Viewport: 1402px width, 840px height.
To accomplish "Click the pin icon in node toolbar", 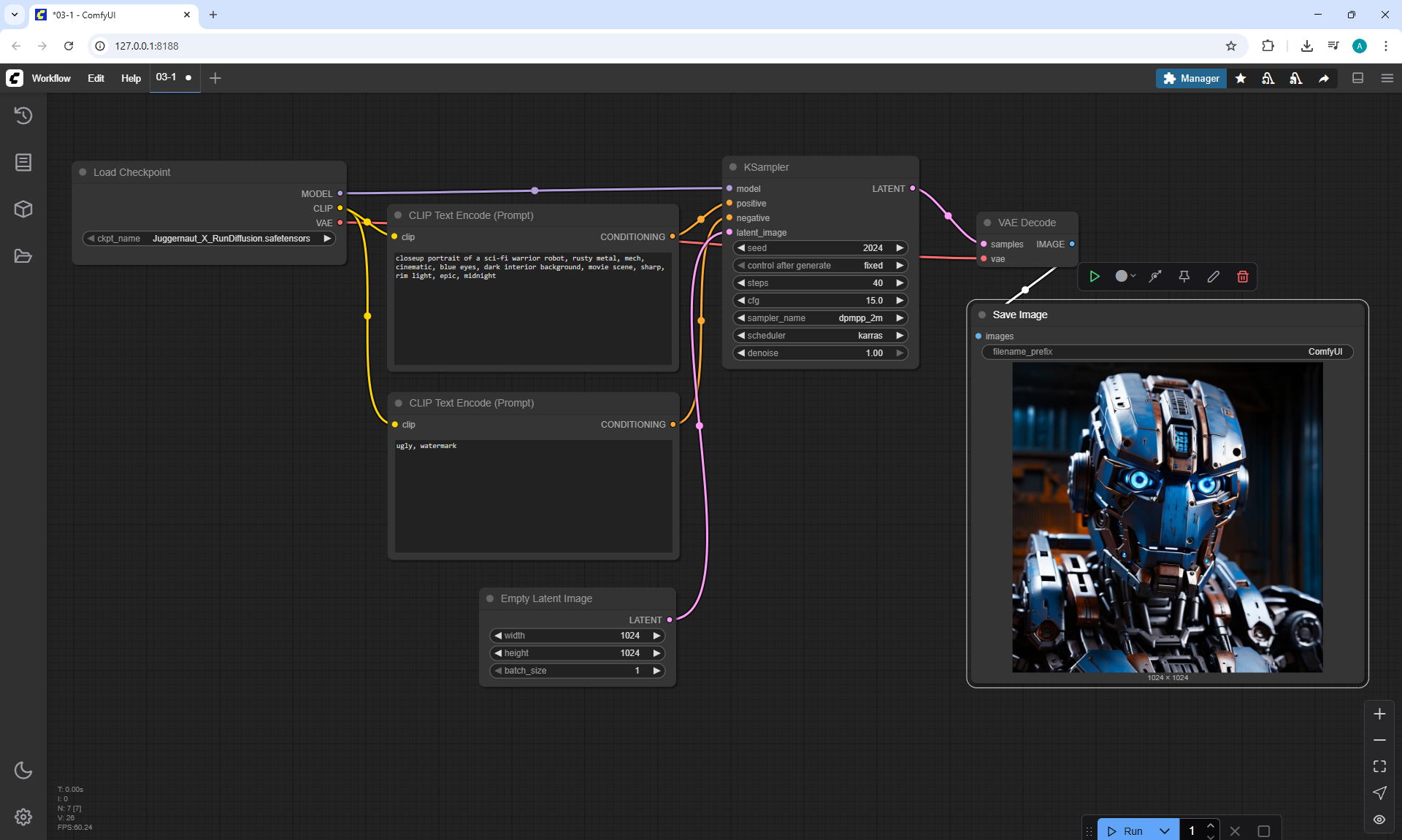I will pos(1184,277).
